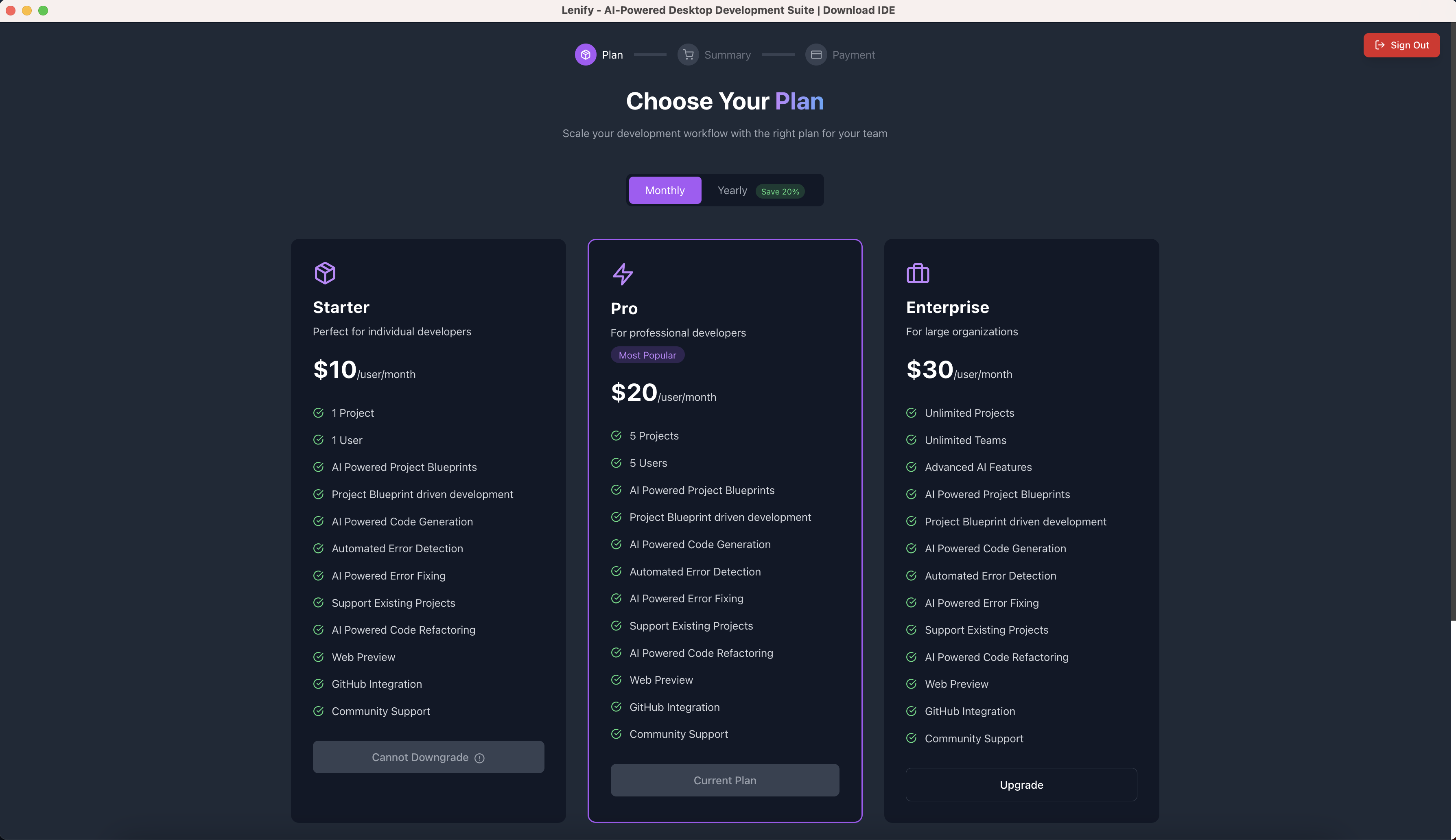
Task: Click the checkmark beside Advanced AI Features
Action: tap(912, 467)
